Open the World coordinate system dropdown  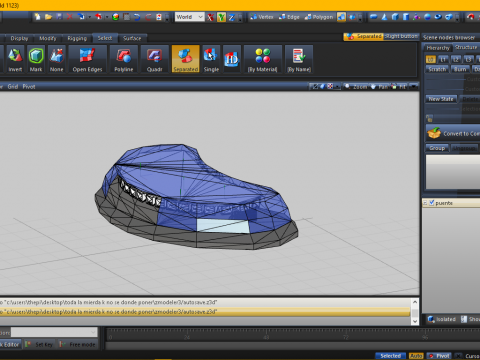click(189, 17)
